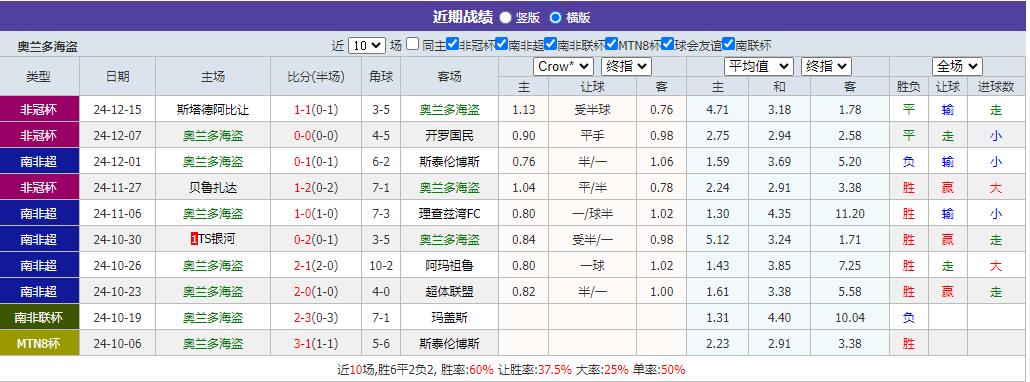Open away team 阿玛祖鲁
This screenshot has height=382, width=1030.
click(449, 265)
